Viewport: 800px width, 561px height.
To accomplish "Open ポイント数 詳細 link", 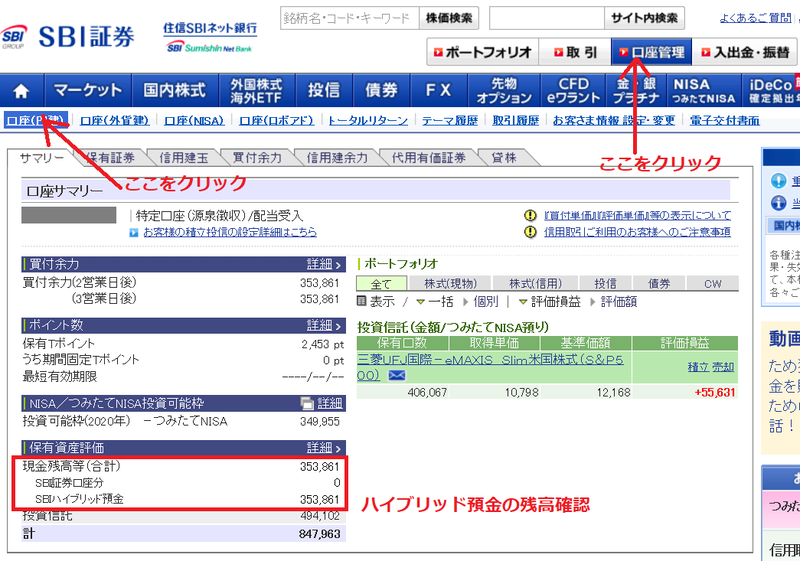I will (x=324, y=325).
